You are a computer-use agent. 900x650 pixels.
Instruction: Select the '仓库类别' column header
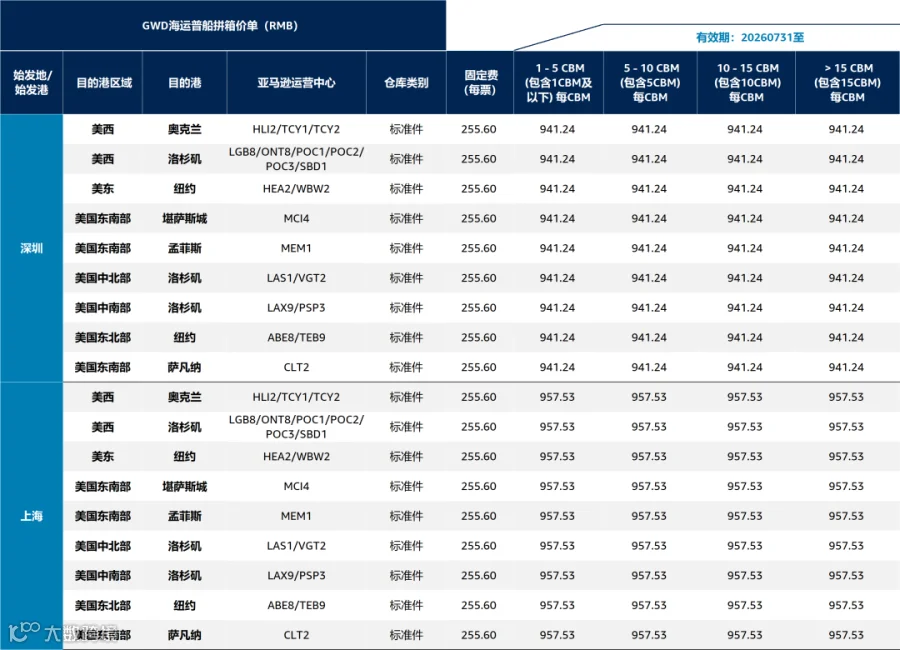tap(406, 83)
